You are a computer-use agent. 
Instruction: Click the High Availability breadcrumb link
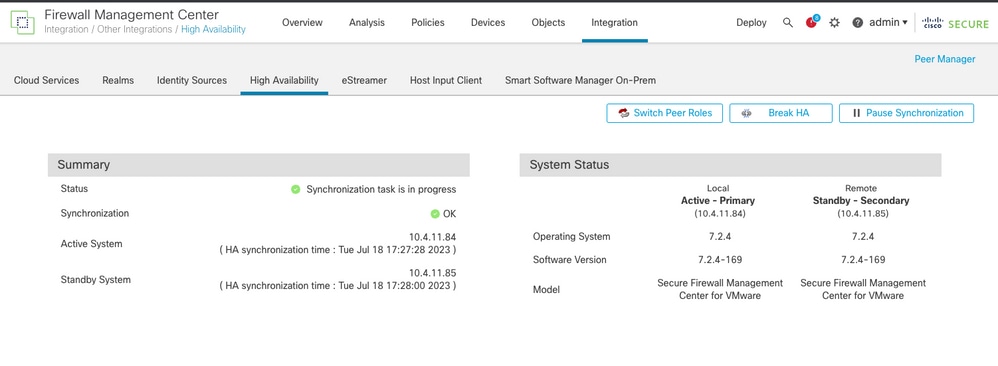coord(213,29)
